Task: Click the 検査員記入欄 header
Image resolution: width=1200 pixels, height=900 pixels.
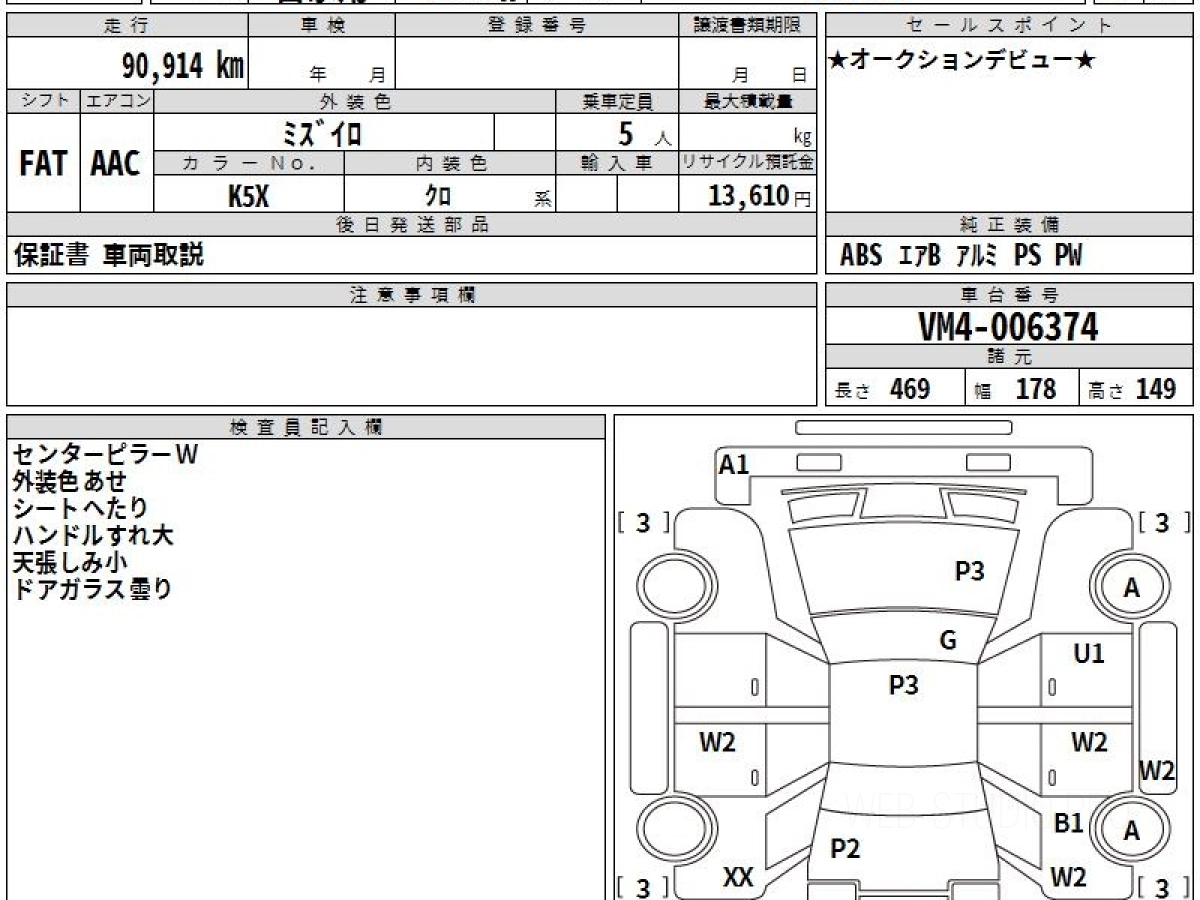Action: tap(306, 427)
